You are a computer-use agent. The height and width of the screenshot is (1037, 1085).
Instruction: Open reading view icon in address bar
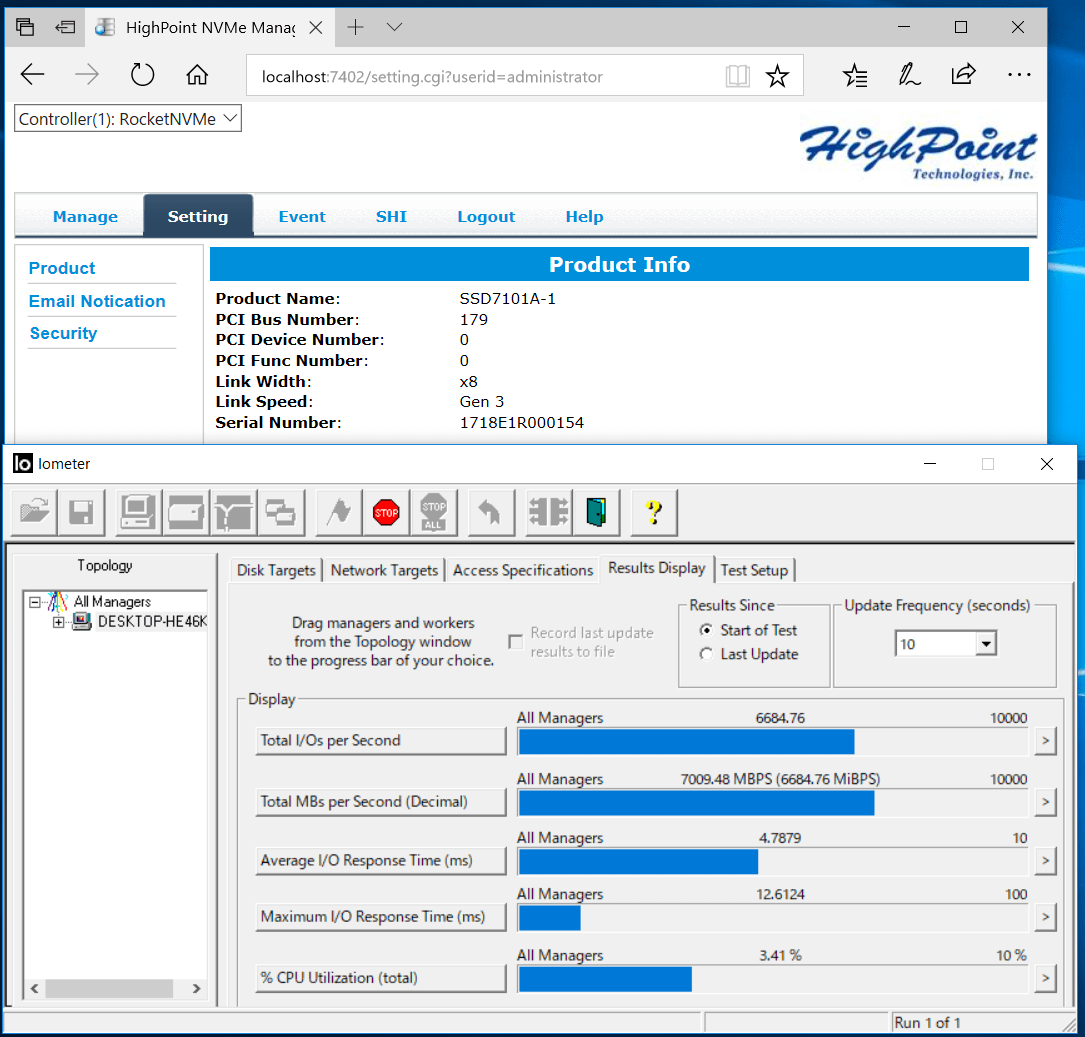pos(738,75)
